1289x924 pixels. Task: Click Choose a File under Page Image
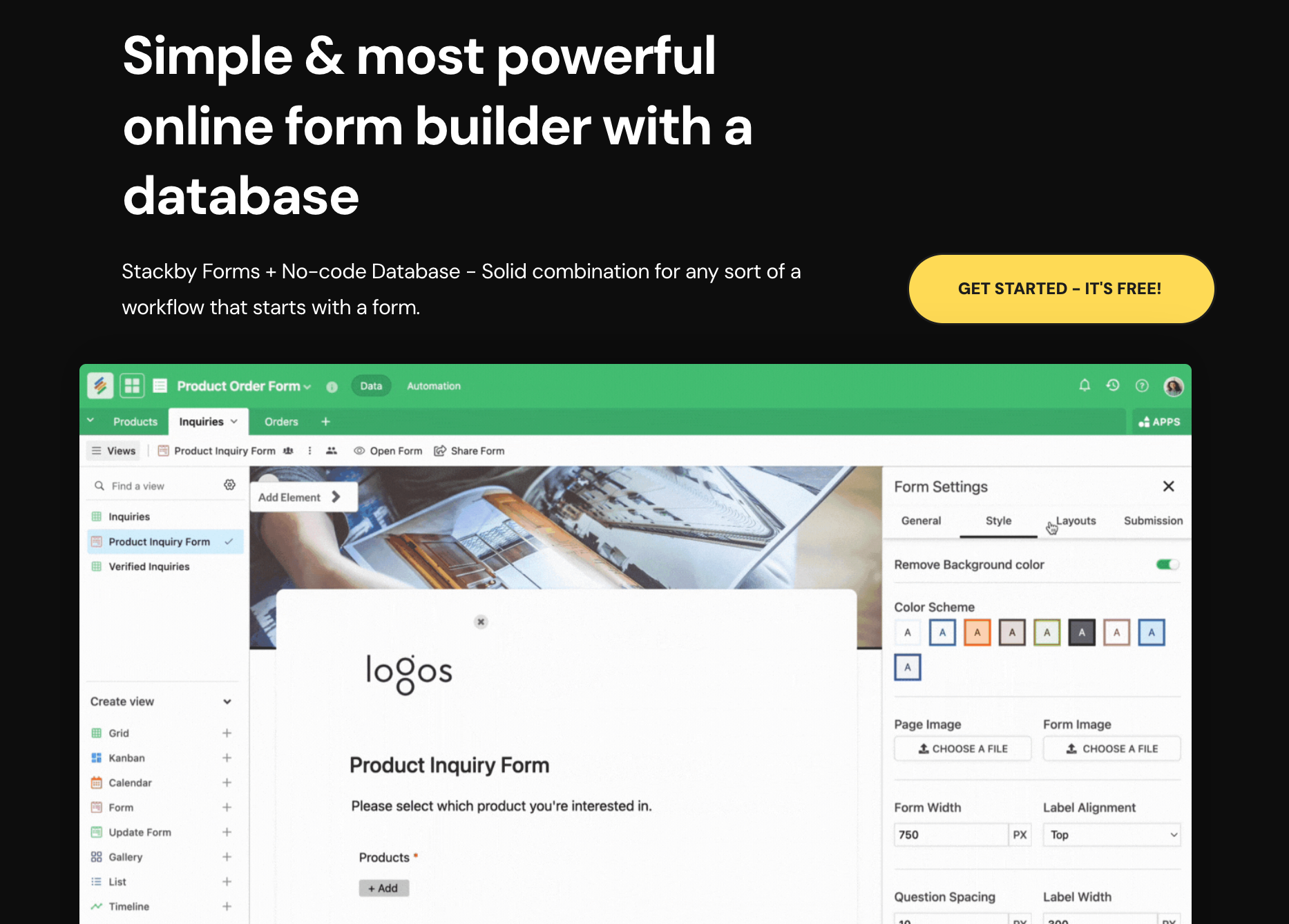click(962, 749)
